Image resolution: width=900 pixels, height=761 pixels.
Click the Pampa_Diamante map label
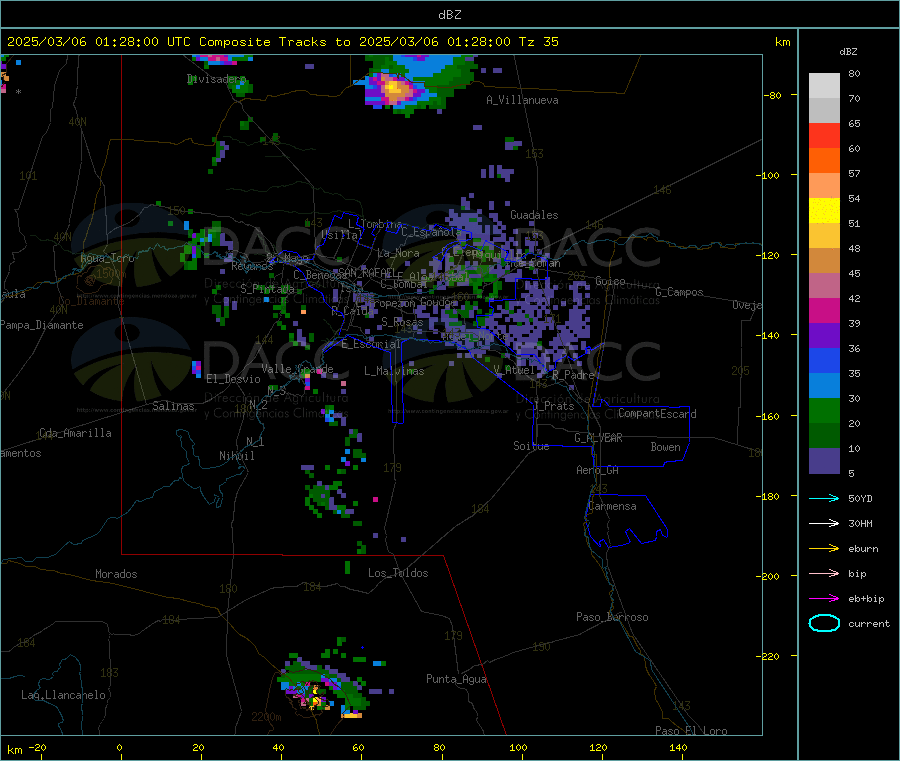click(x=42, y=325)
